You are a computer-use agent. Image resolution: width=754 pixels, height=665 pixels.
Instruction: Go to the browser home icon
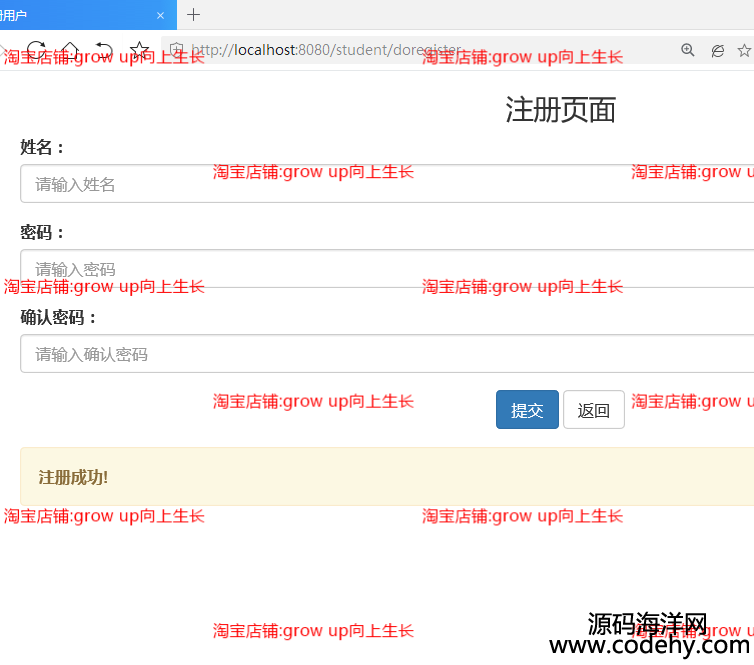click(70, 50)
